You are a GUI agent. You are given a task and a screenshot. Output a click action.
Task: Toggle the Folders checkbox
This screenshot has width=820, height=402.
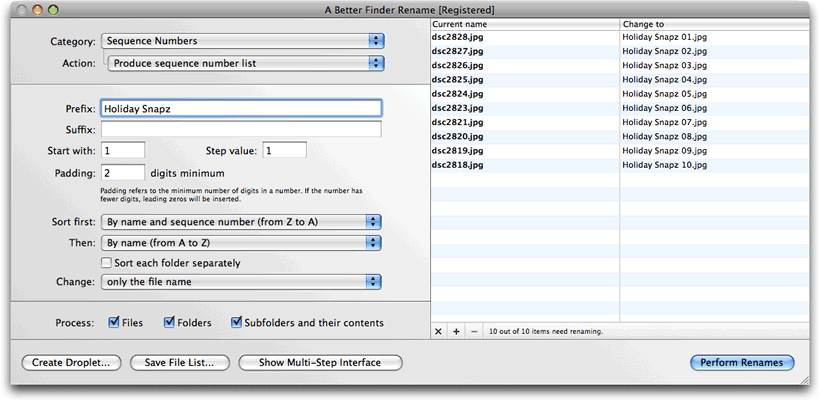click(169, 323)
